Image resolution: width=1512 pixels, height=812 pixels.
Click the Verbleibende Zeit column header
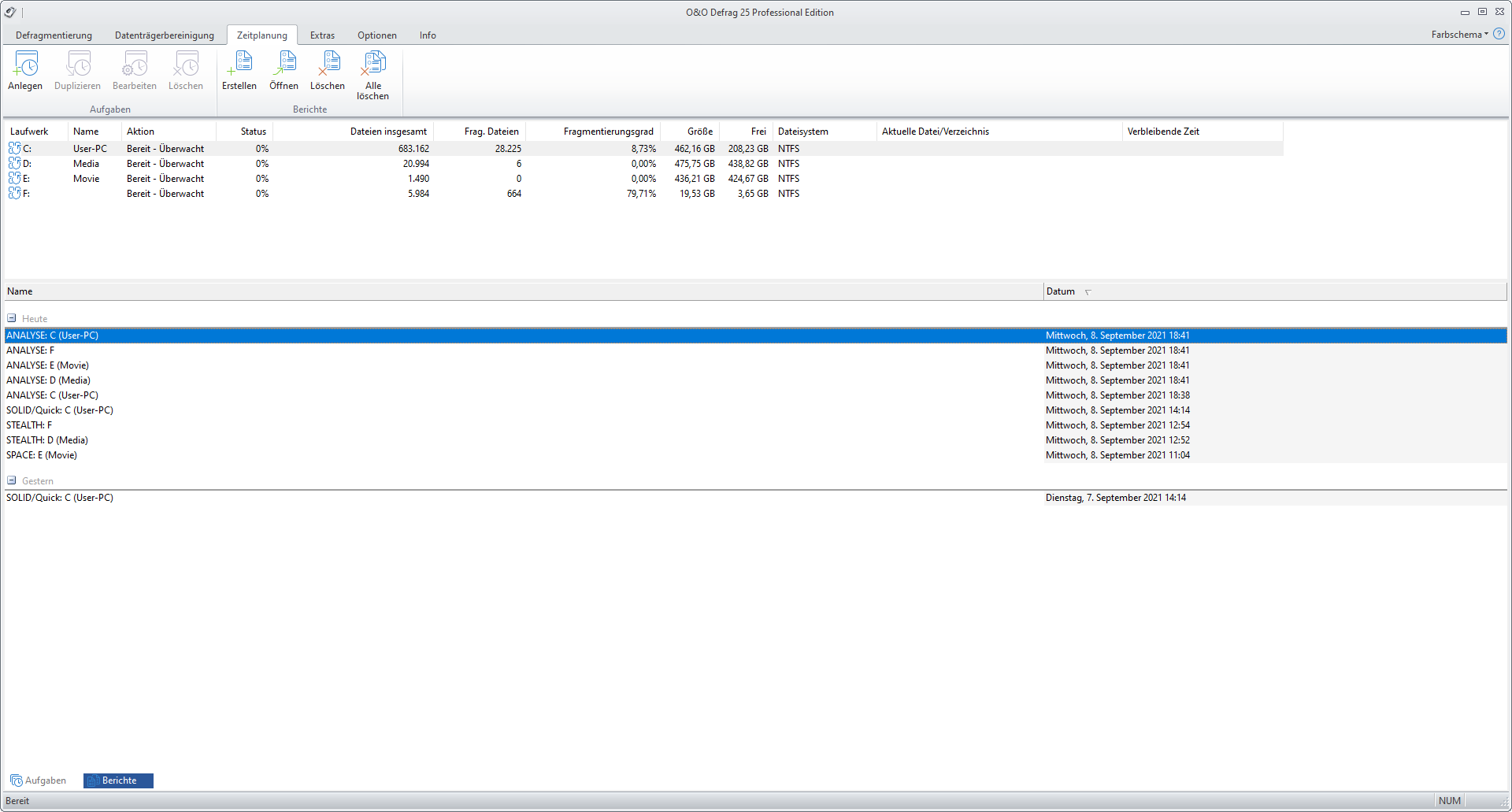click(1203, 132)
